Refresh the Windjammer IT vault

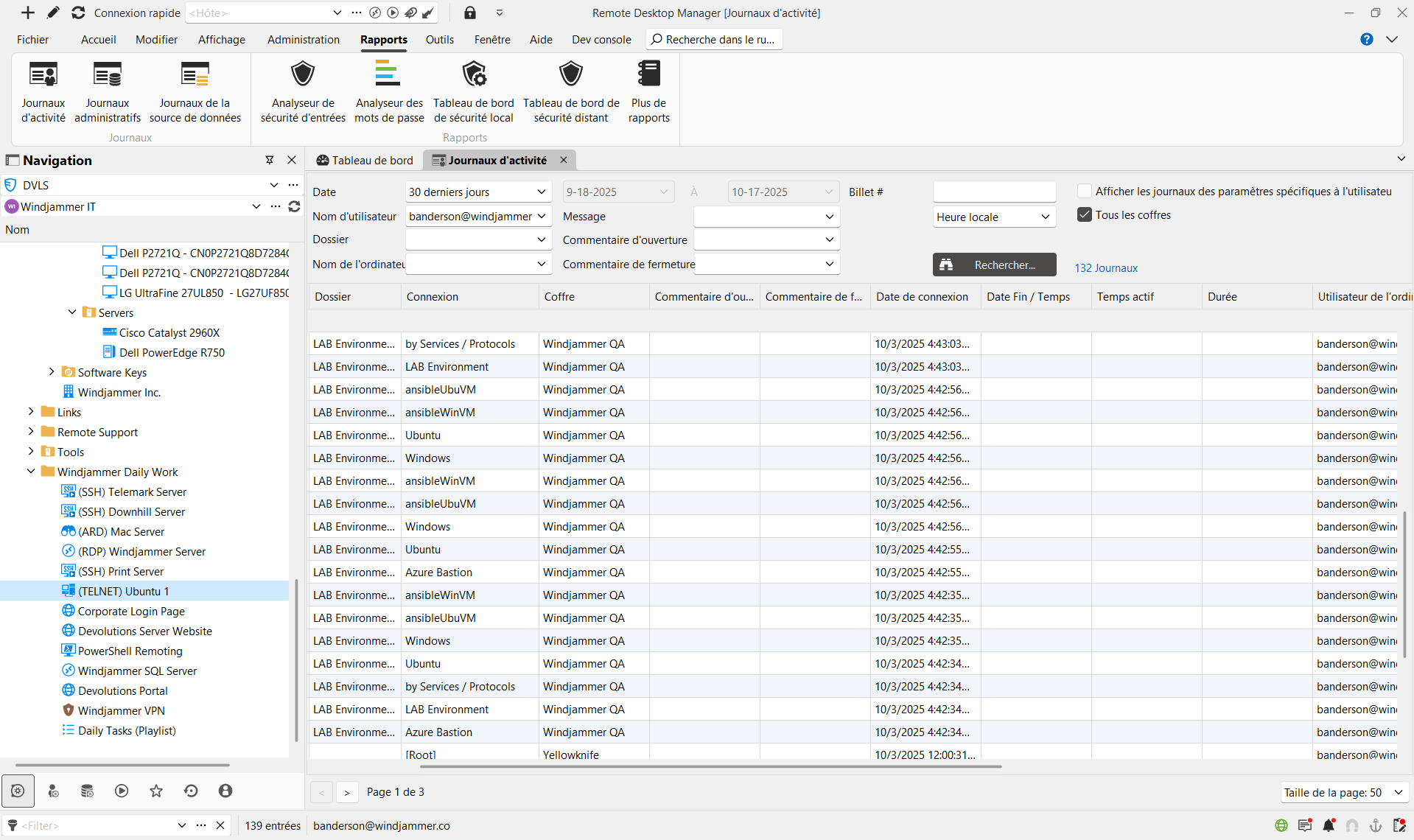click(x=294, y=206)
